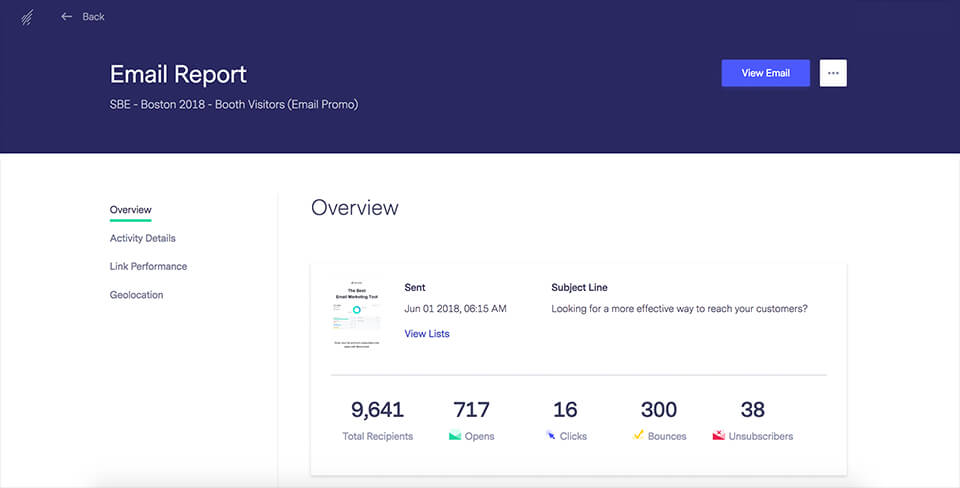Click the 300 bounces count

(x=659, y=410)
